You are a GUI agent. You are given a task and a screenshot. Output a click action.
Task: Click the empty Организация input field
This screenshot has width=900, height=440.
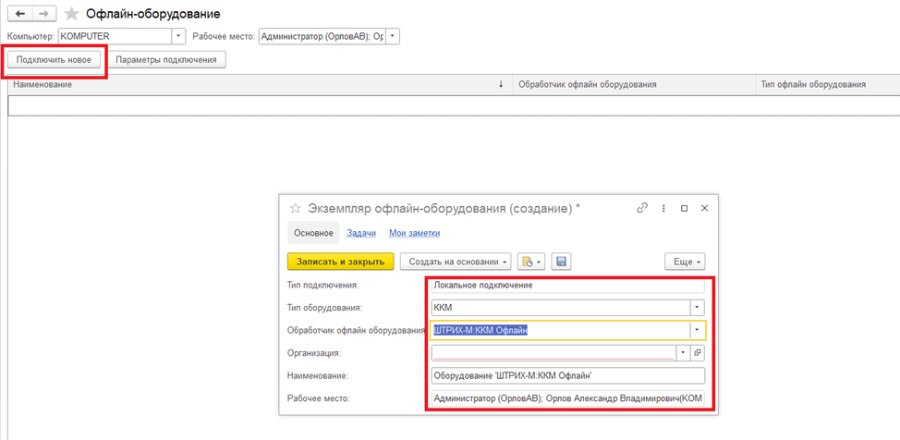(553, 353)
